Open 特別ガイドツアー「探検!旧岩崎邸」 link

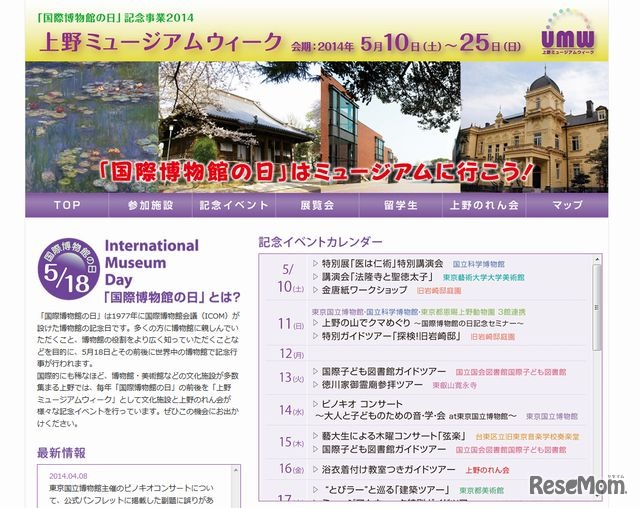[x=391, y=336]
